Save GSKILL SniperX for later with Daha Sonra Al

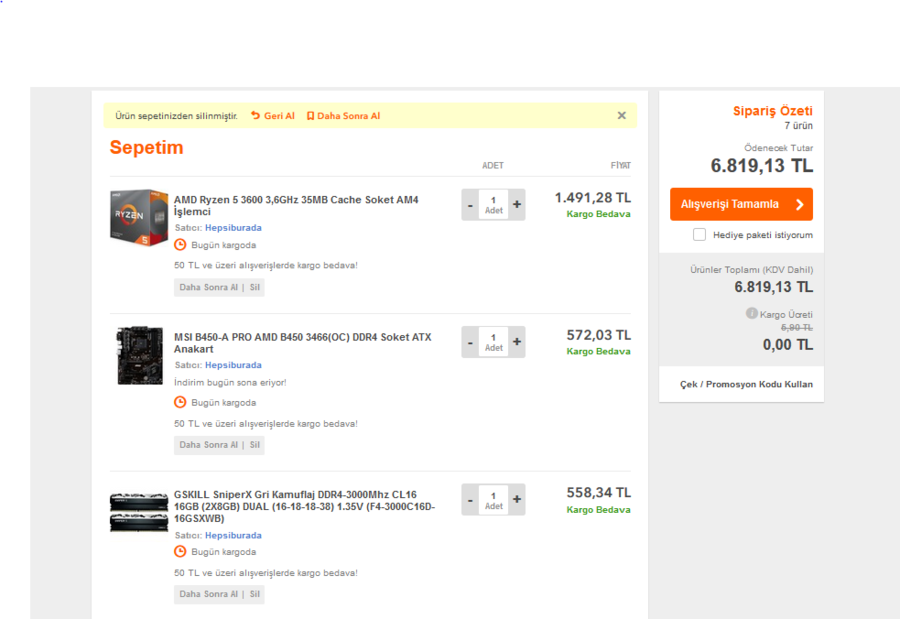[208, 594]
